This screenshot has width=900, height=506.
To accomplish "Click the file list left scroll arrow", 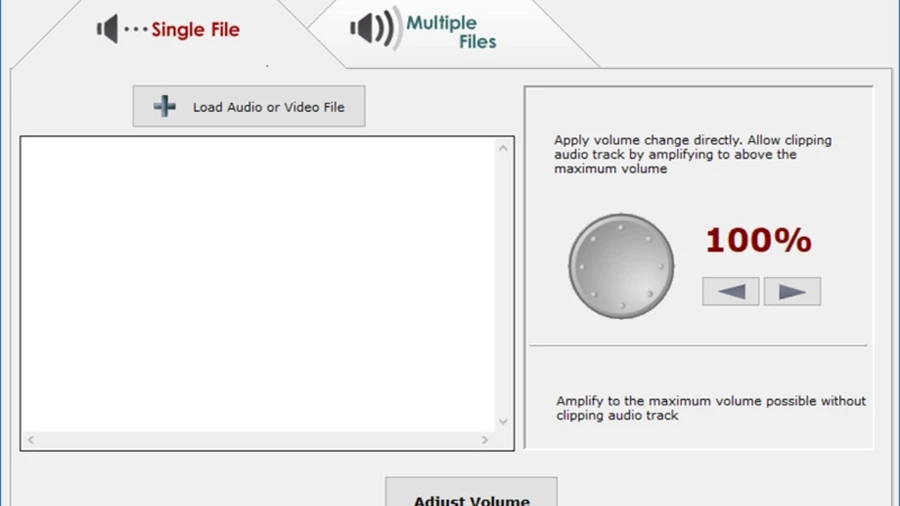I will coord(31,440).
